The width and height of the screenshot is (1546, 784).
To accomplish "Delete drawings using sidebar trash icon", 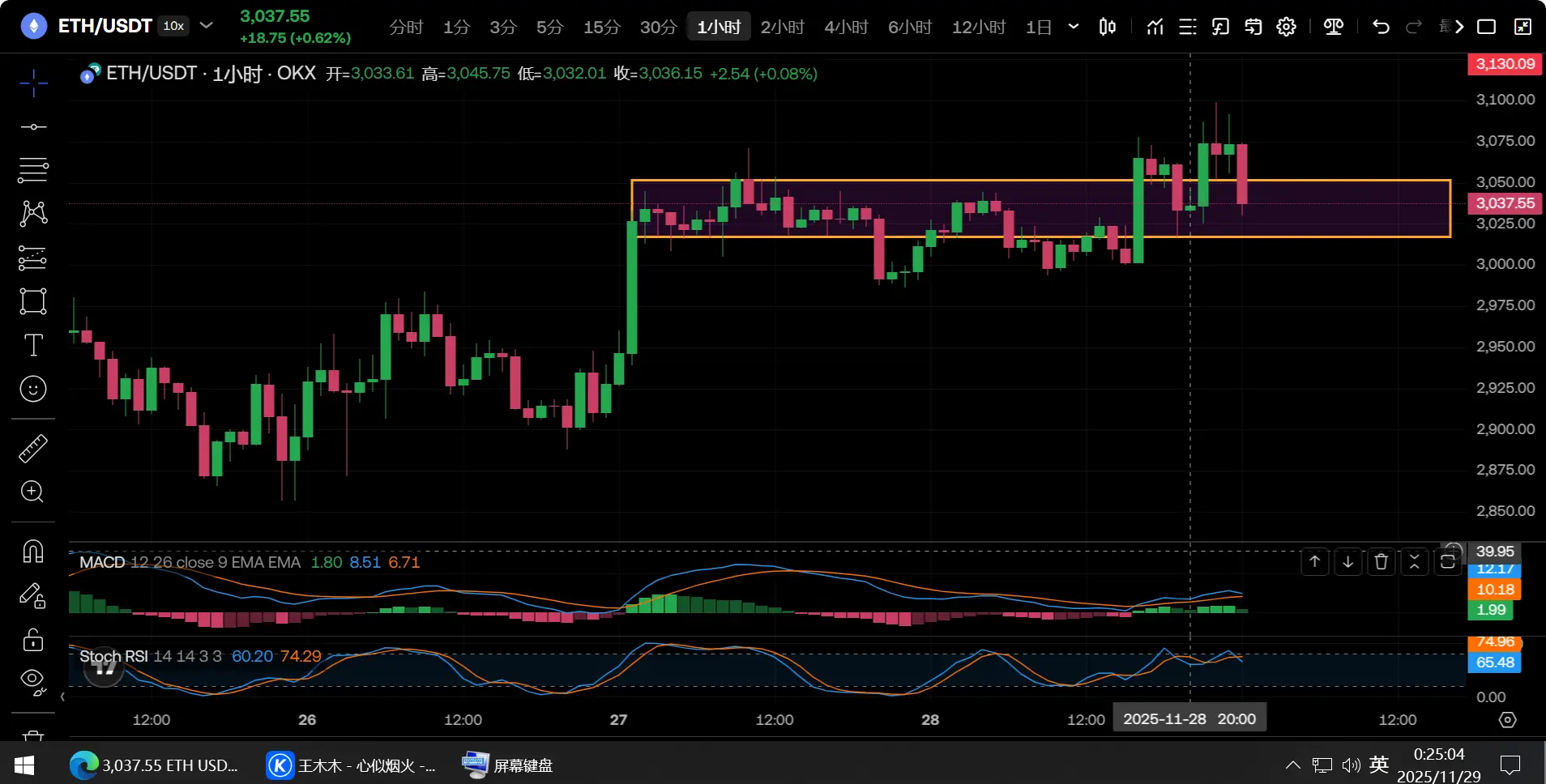I will click(33, 735).
